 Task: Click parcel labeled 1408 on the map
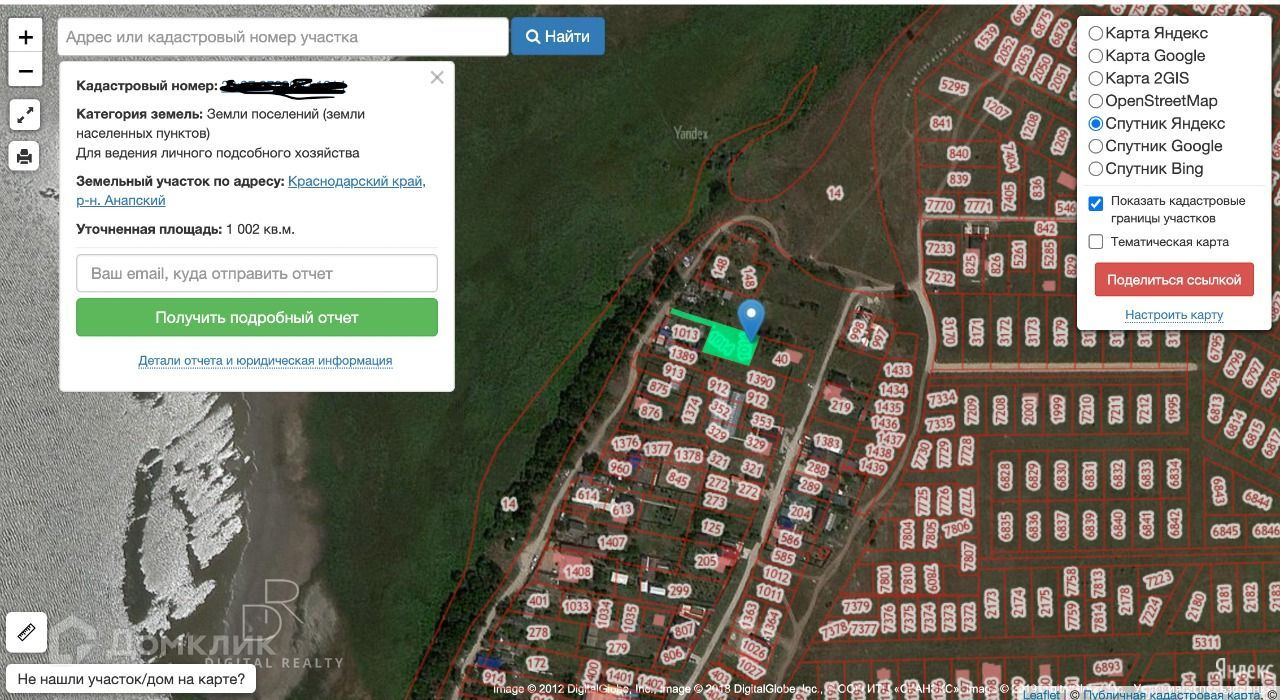(x=577, y=572)
